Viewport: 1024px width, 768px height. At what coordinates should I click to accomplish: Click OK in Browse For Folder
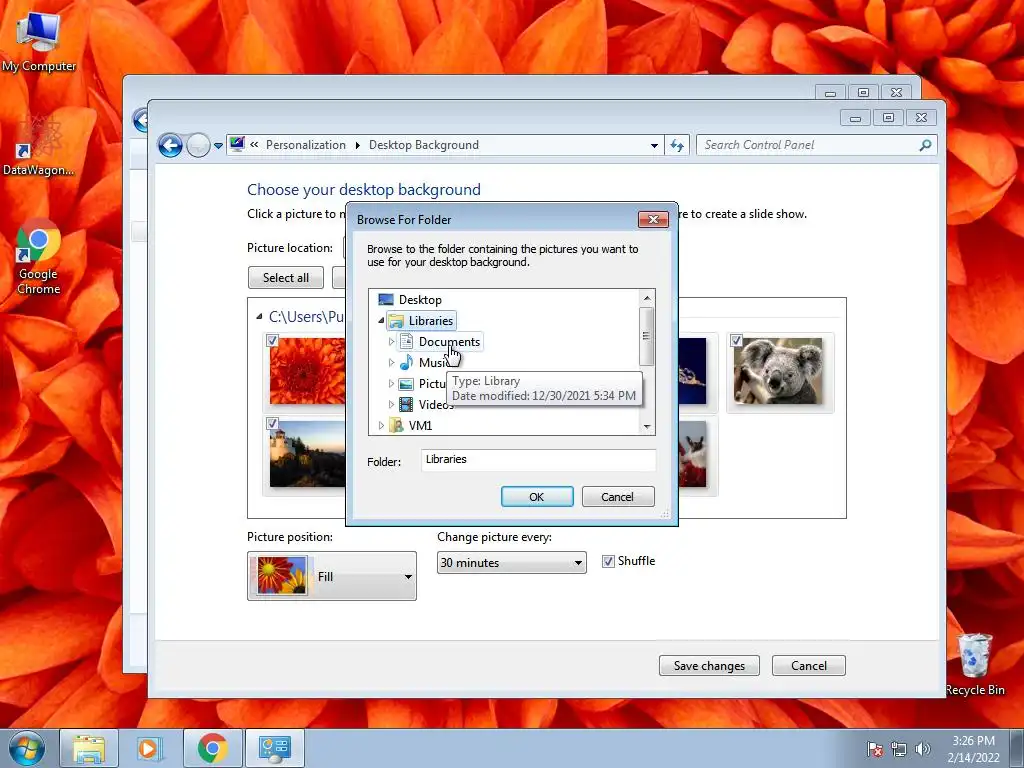click(x=537, y=497)
